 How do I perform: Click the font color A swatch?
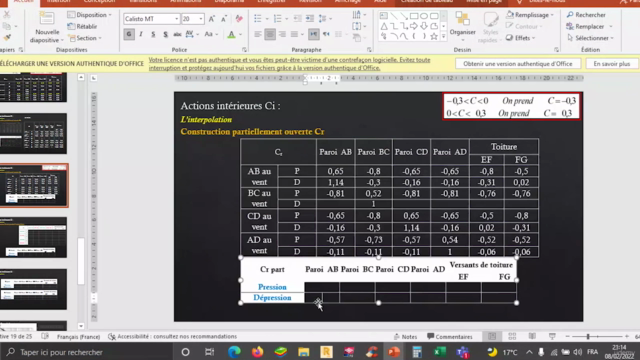(x=231, y=34)
